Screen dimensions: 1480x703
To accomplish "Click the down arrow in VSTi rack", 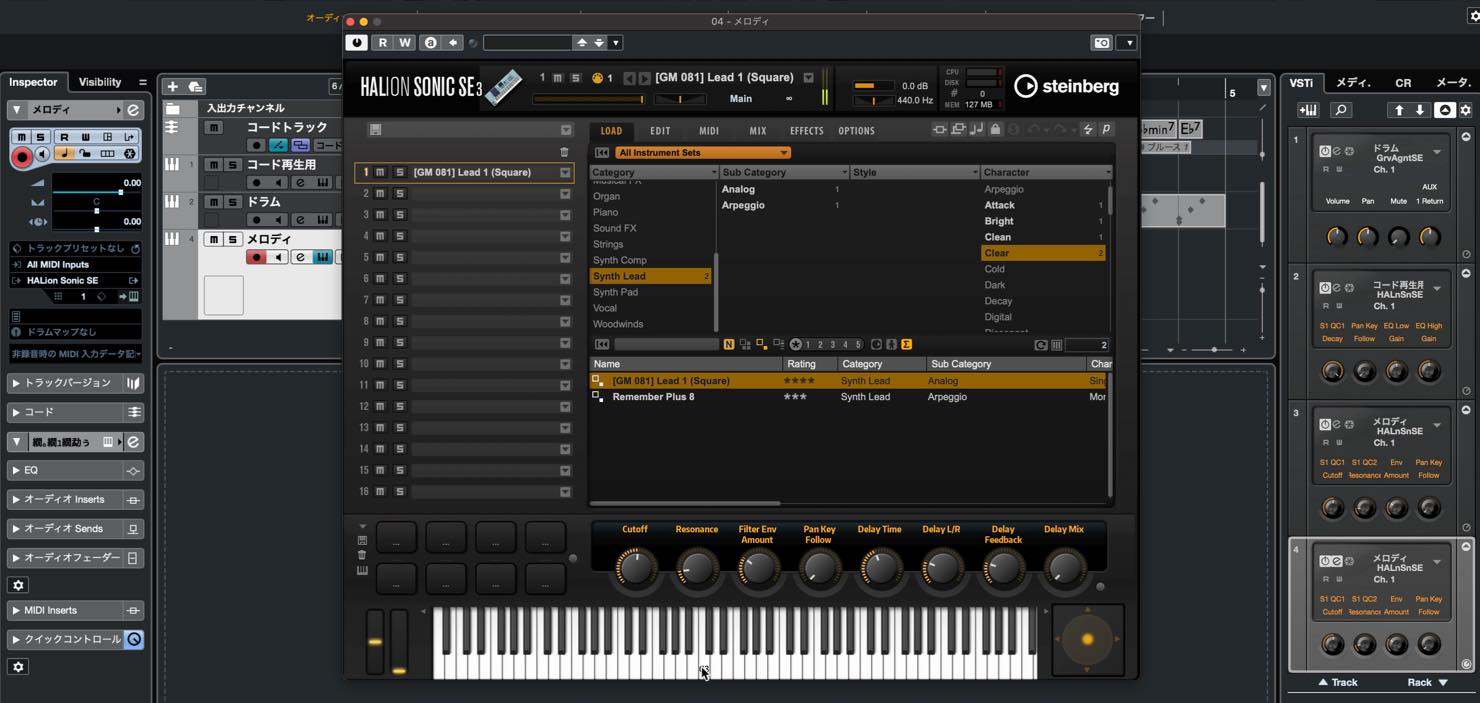I will 1421,110.
